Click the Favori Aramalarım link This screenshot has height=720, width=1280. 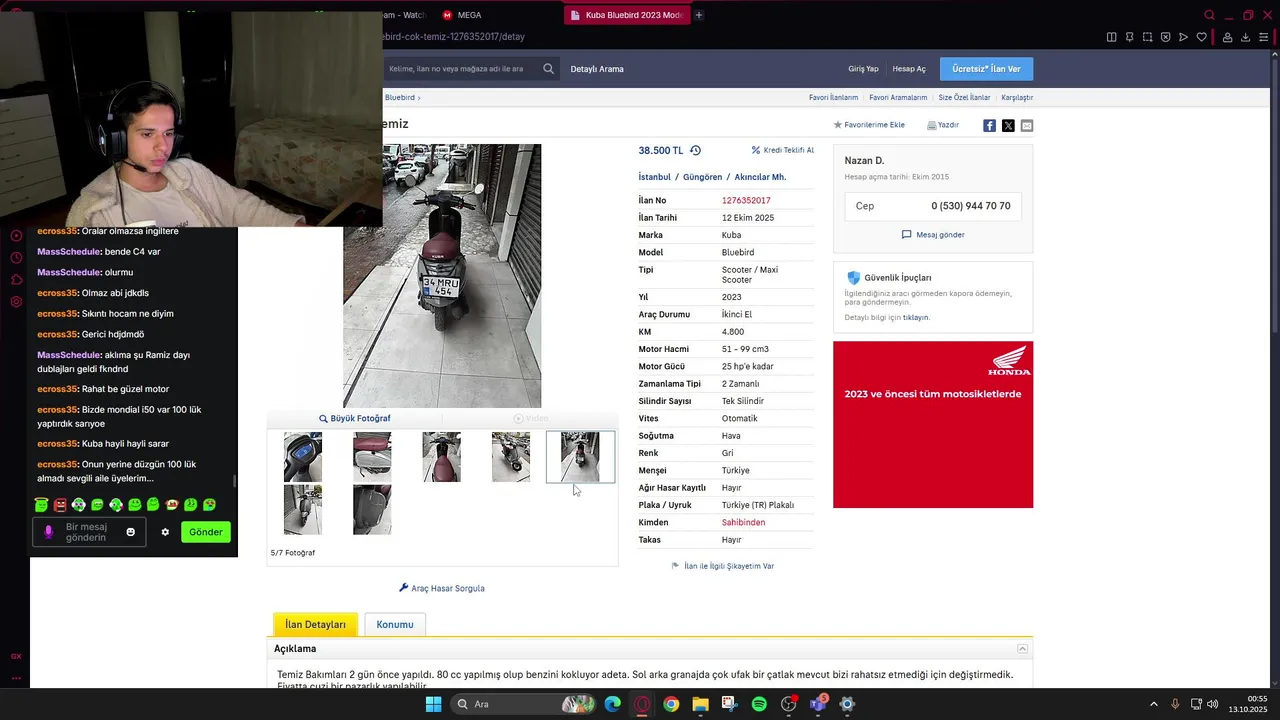898,98
